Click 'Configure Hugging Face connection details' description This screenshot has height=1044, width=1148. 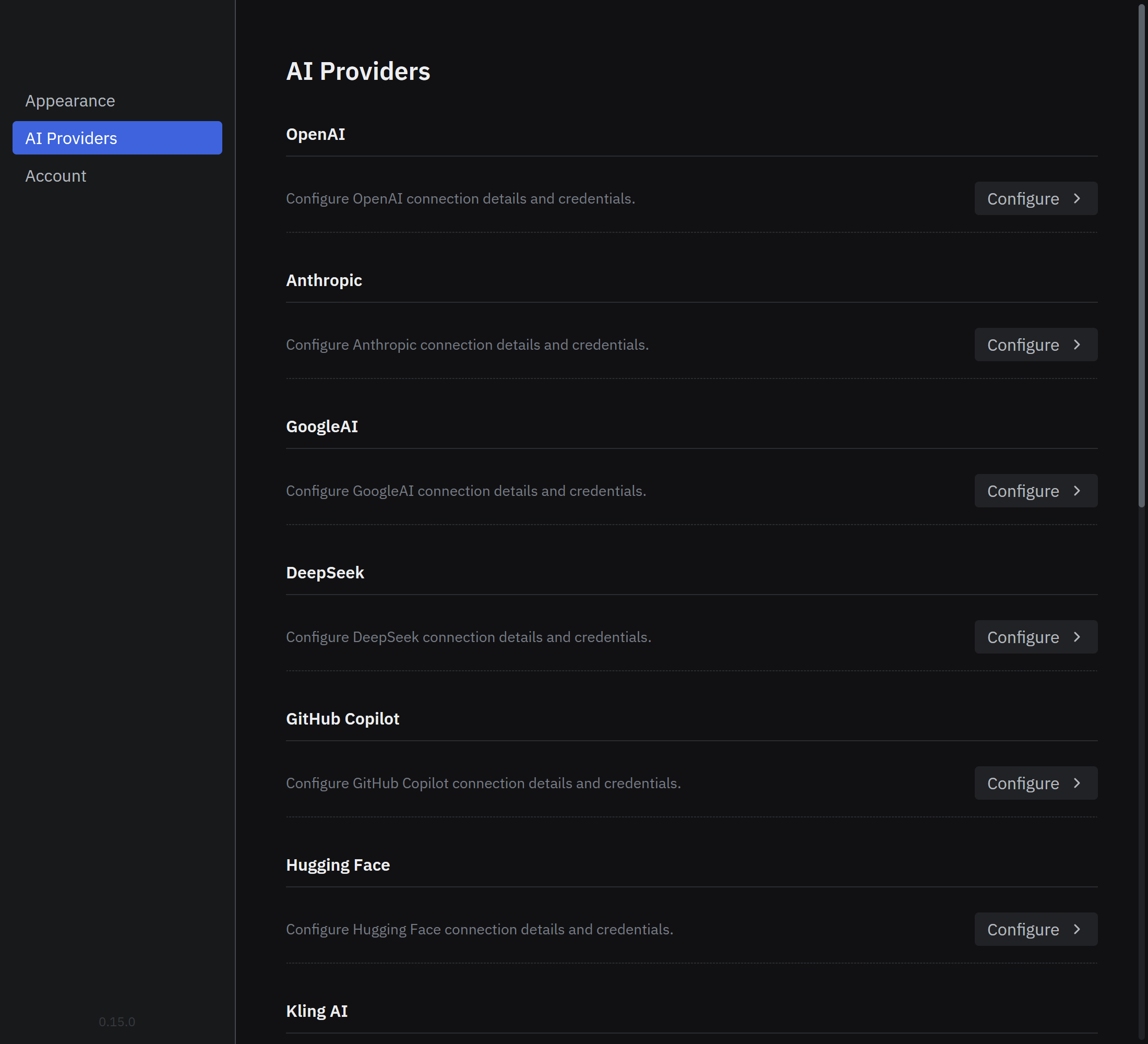point(480,930)
